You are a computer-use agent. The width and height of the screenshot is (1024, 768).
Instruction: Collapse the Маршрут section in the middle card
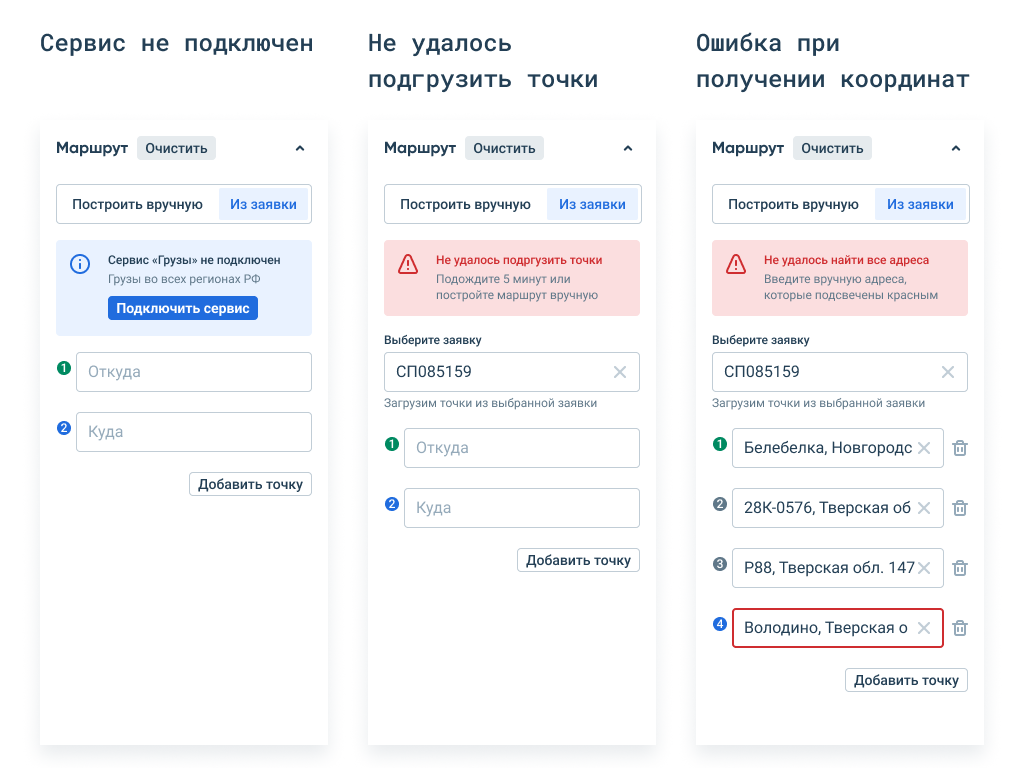click(628, 148)
